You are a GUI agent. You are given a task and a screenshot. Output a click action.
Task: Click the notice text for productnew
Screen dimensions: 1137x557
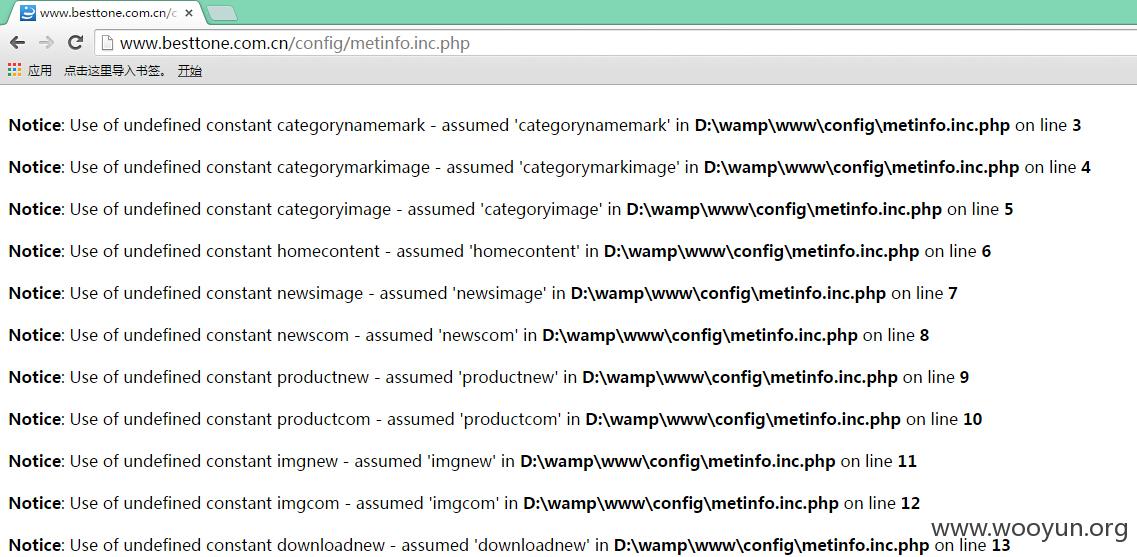489,378
